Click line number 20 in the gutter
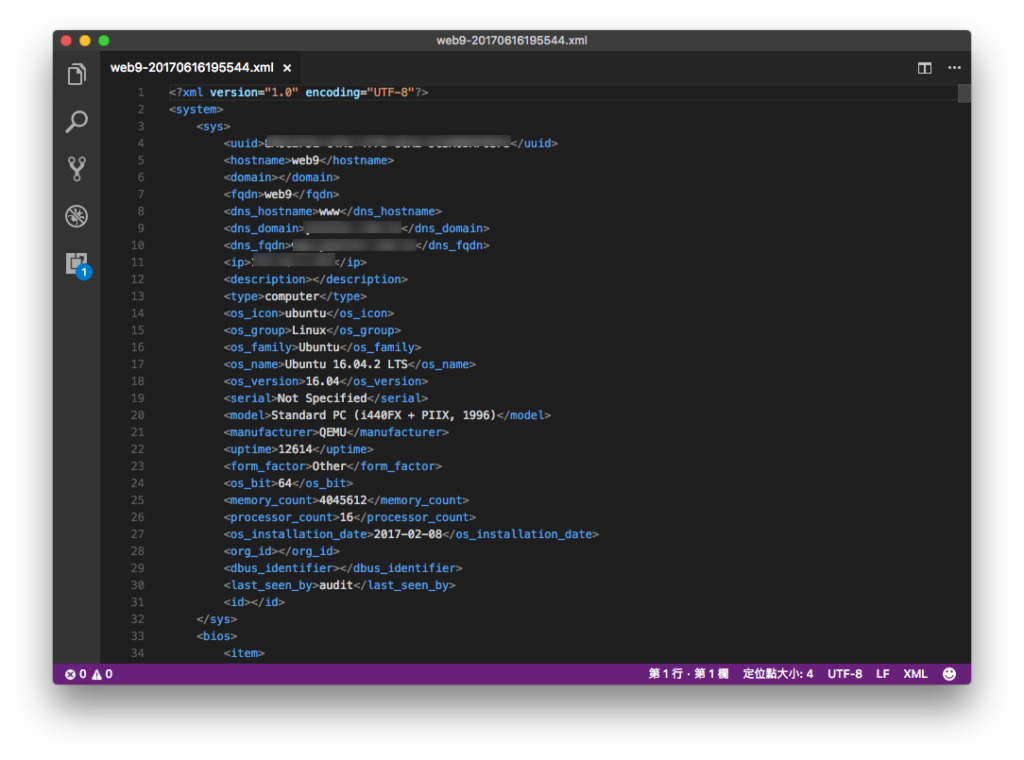 coord(137,415)
